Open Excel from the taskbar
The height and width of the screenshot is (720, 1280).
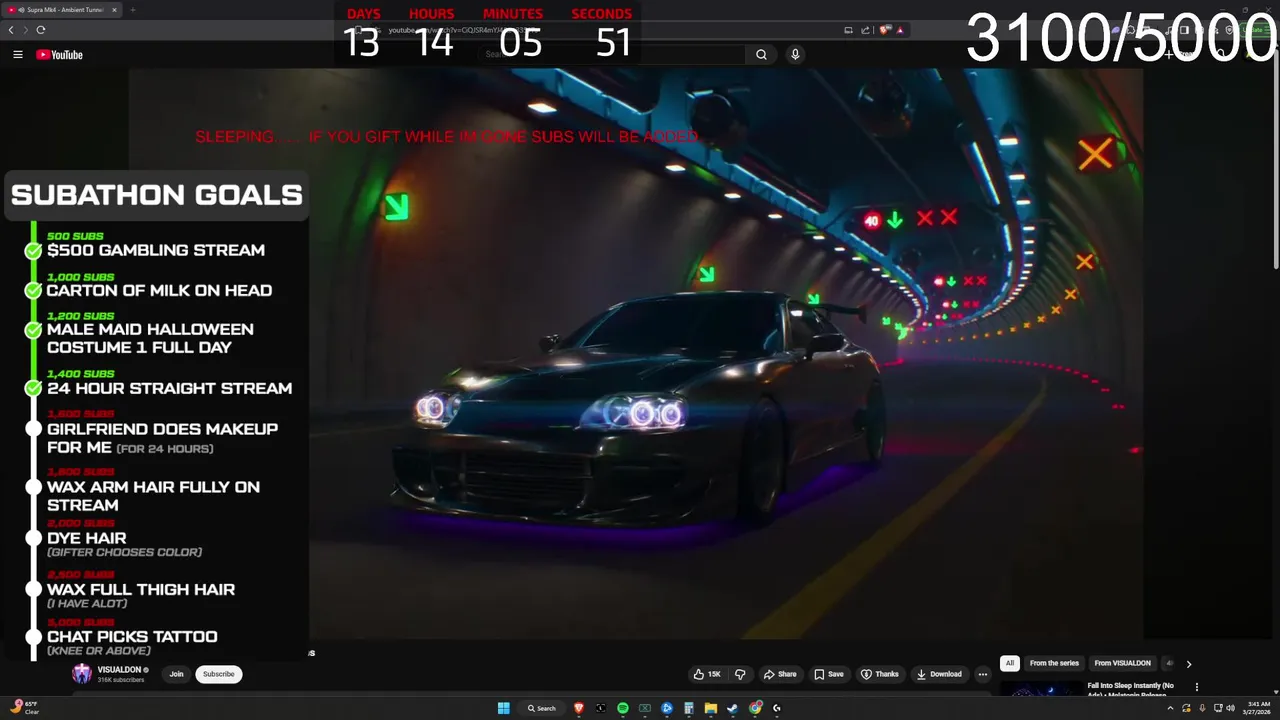(644, 708)
